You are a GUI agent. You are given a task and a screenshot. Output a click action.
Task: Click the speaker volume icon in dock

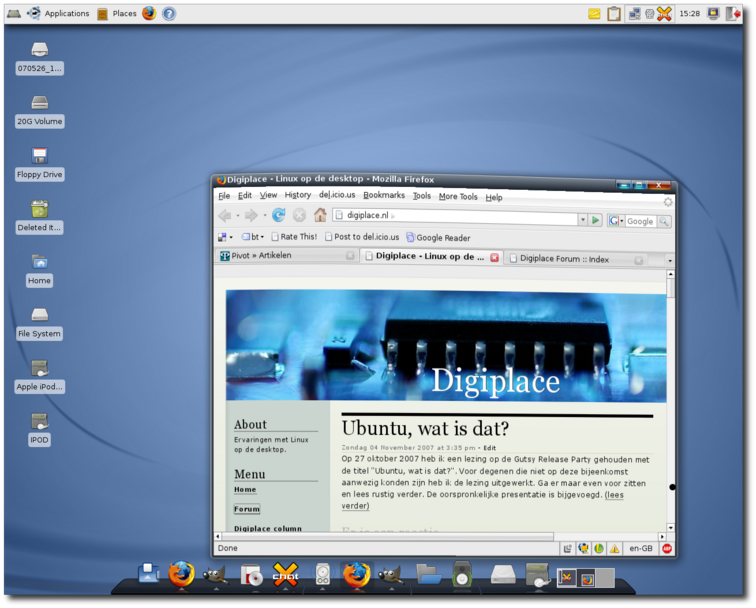point(461,574)
